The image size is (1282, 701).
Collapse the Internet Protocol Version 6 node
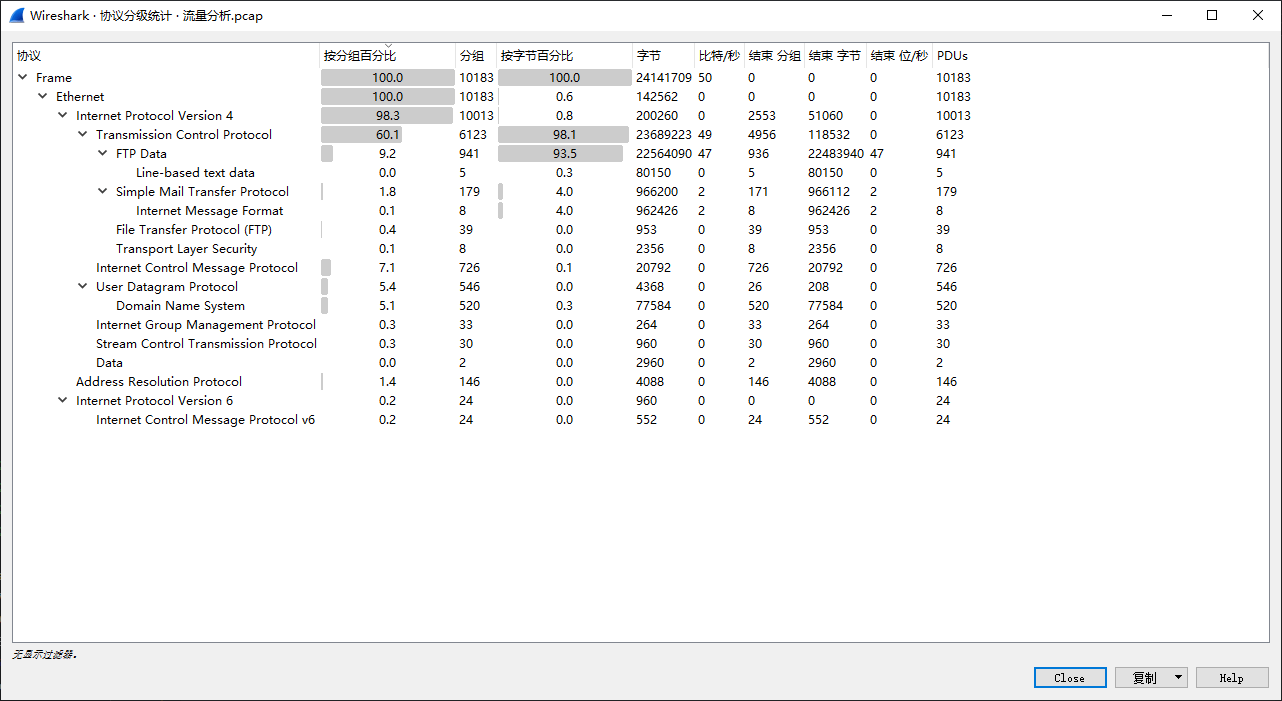[x=63, y=400]
